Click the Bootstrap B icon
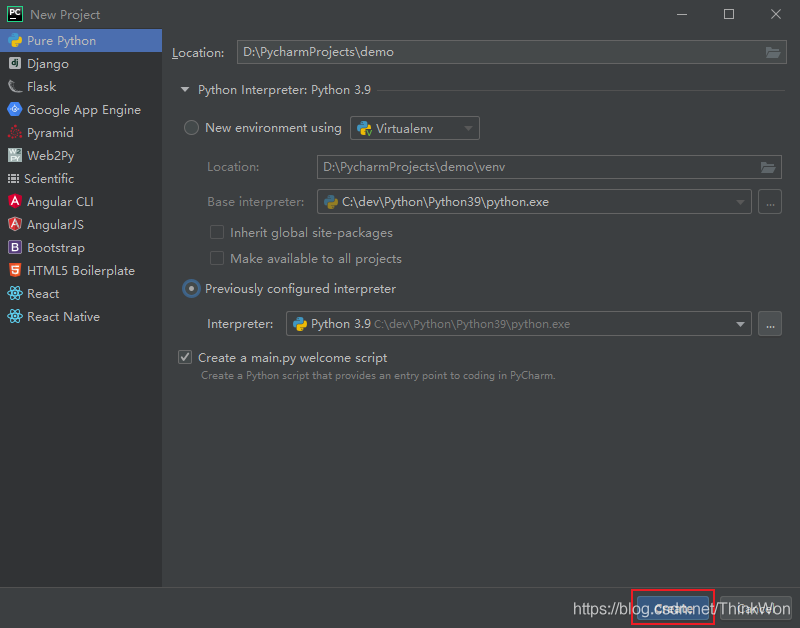800x628 pixels. [15, 247]
